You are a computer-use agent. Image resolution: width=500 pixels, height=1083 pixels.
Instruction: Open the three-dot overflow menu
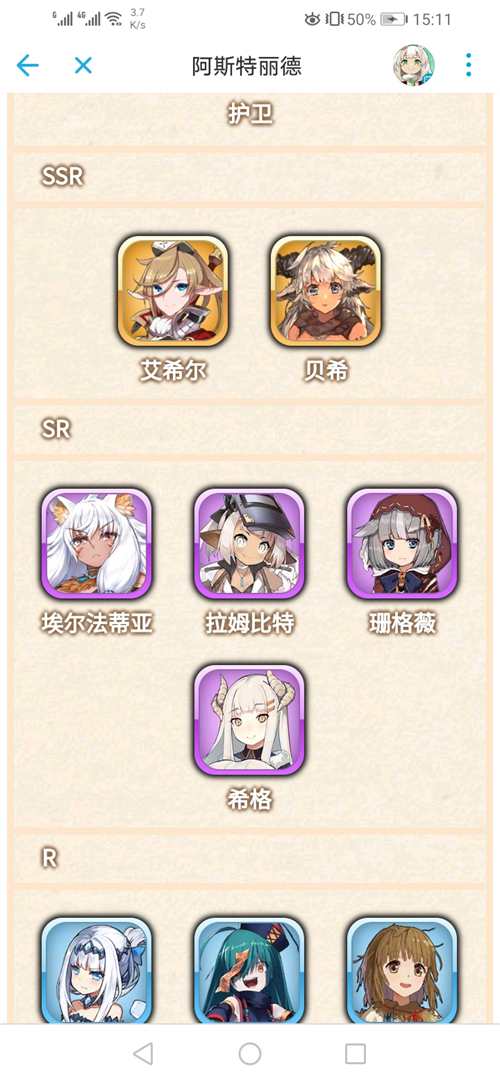click(x=469, y=66)
